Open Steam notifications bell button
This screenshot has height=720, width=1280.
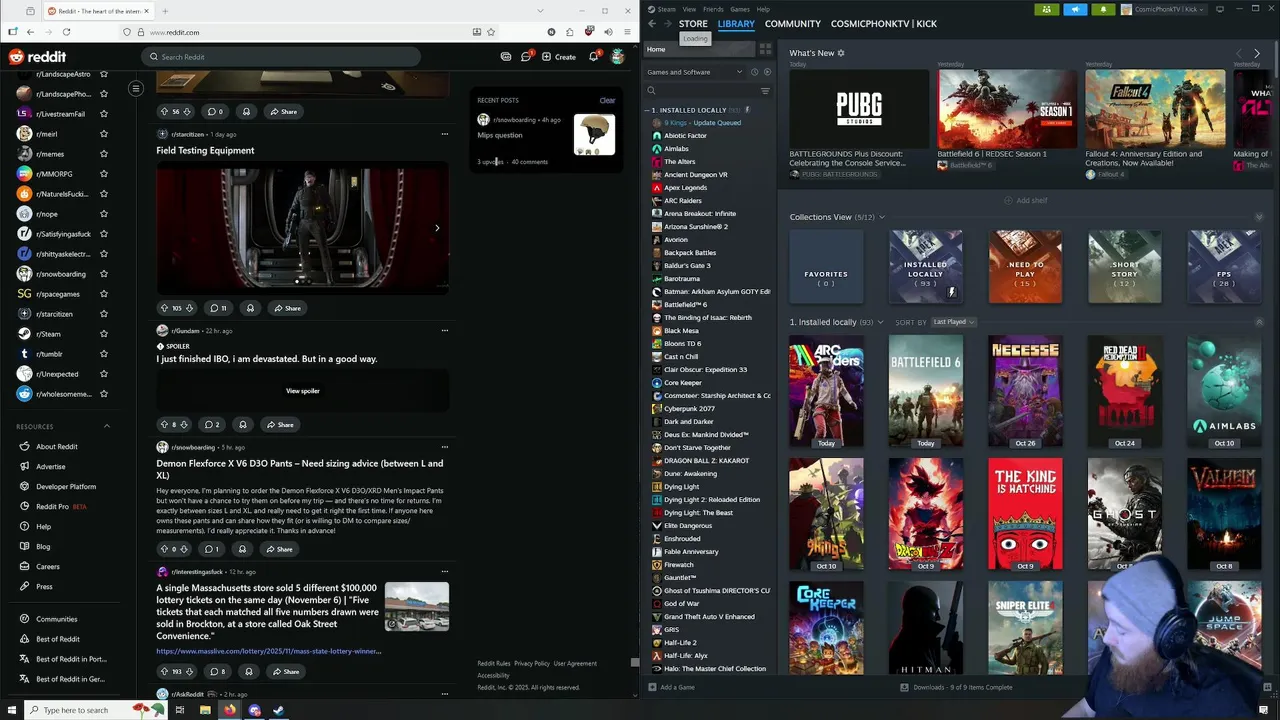point(1104,9)
